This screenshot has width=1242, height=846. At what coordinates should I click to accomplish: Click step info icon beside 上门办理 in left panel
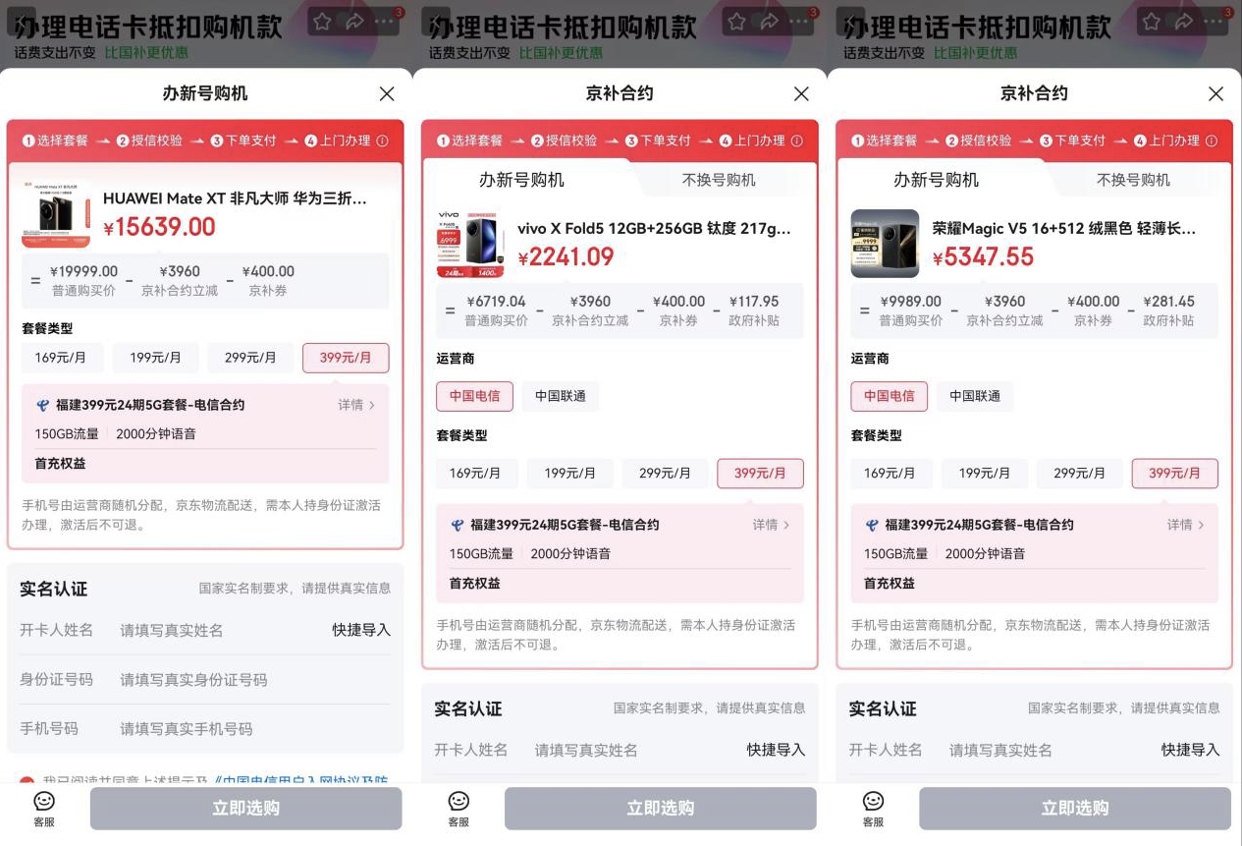(x=382, y=141)
